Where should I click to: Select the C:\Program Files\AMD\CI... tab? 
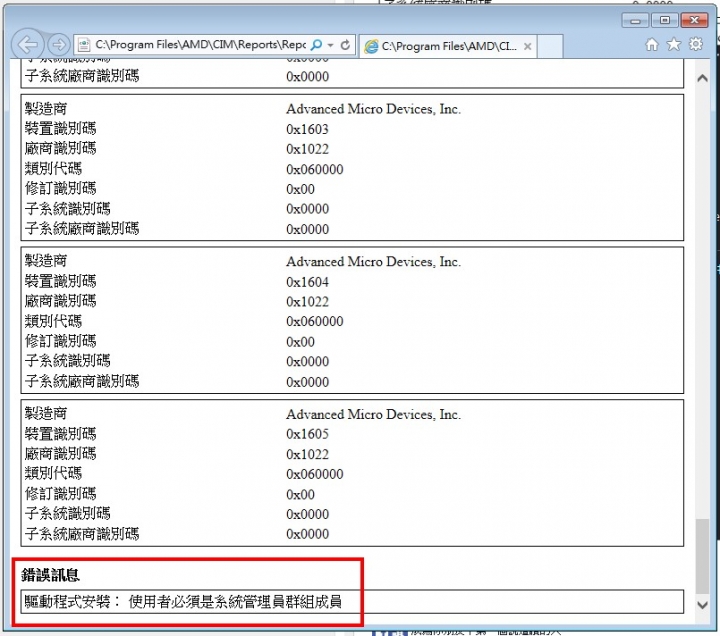click(448, 46)
